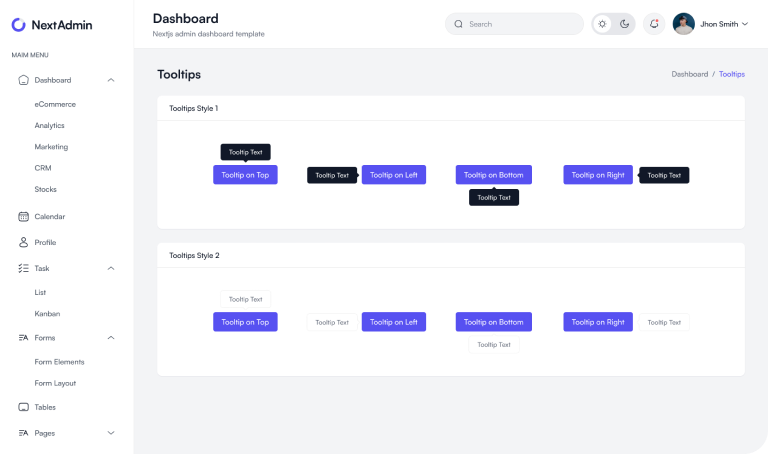Click the Tables icon in sidebar
This screenshot has height=454, width=768.
coord(24,407)
